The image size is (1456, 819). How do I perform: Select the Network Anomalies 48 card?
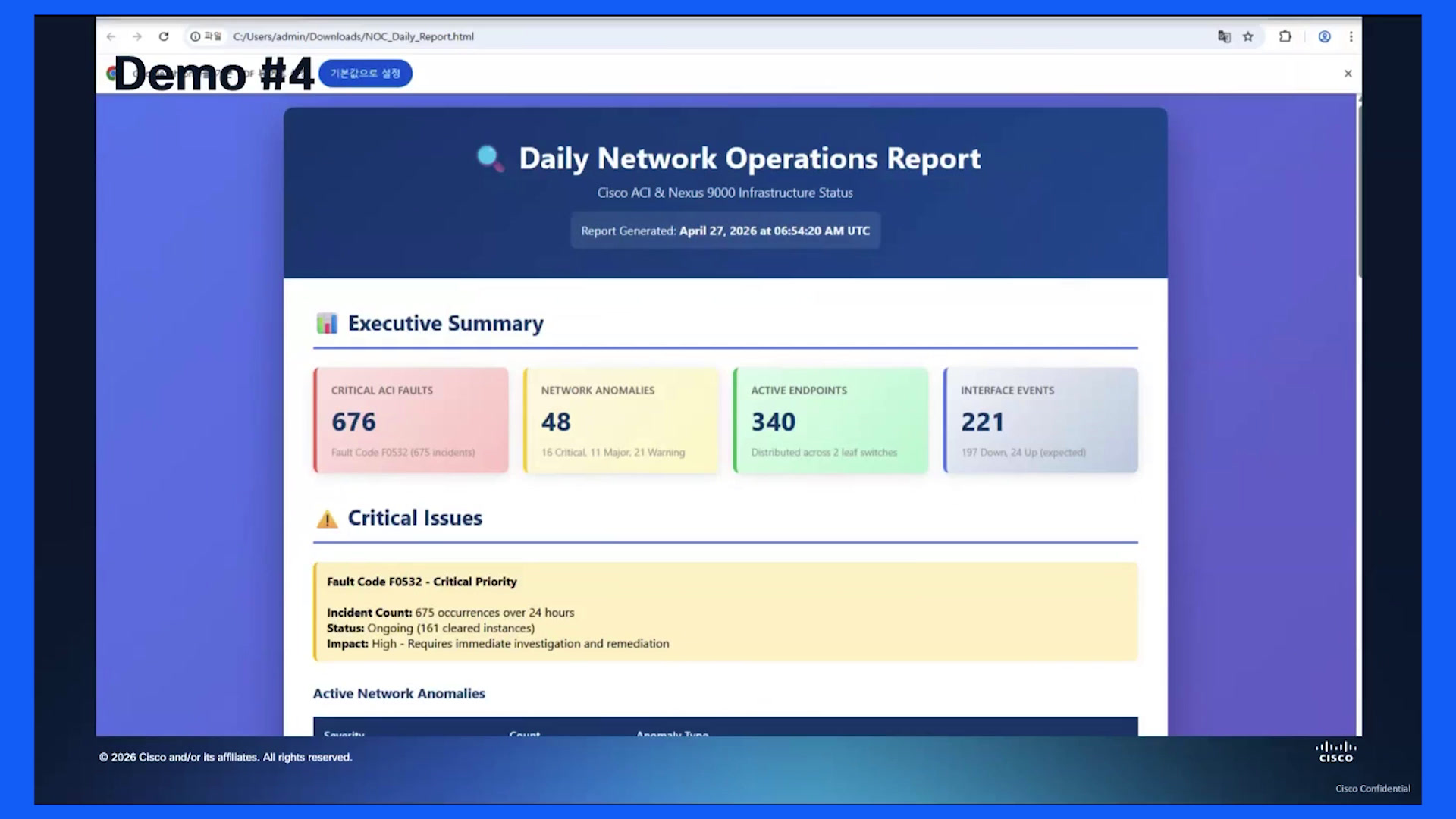621,420
